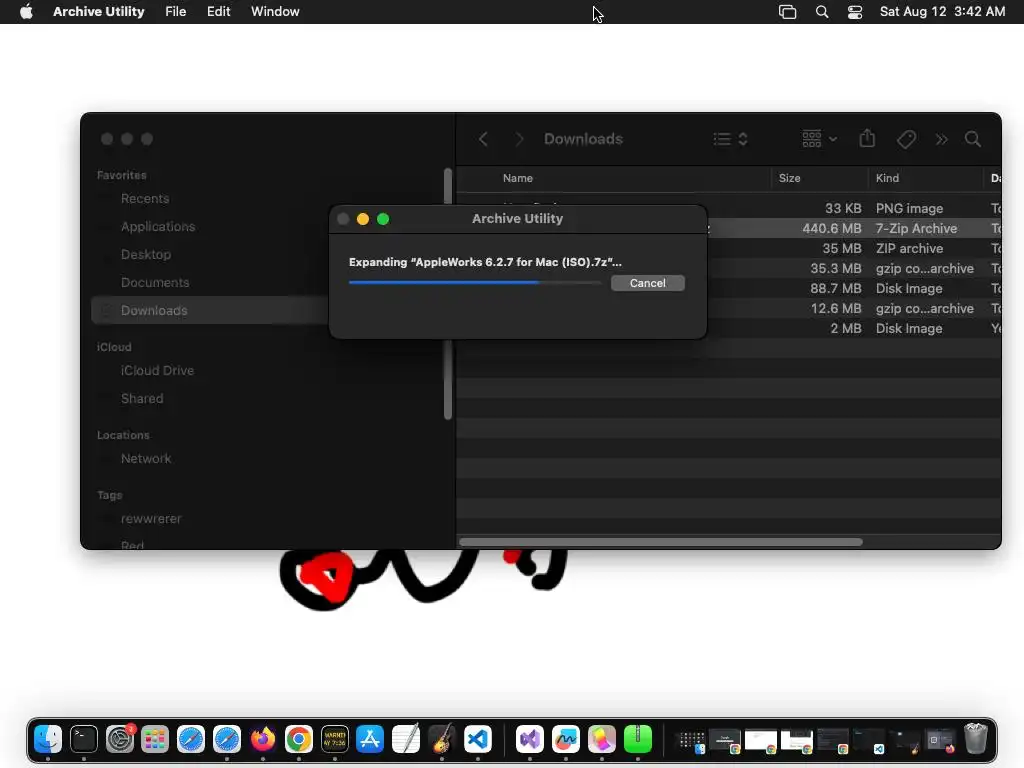
Task: Click the horizontal scrollbar in the Finder file list
Action: pyautogui.click(x=661, y=542)
